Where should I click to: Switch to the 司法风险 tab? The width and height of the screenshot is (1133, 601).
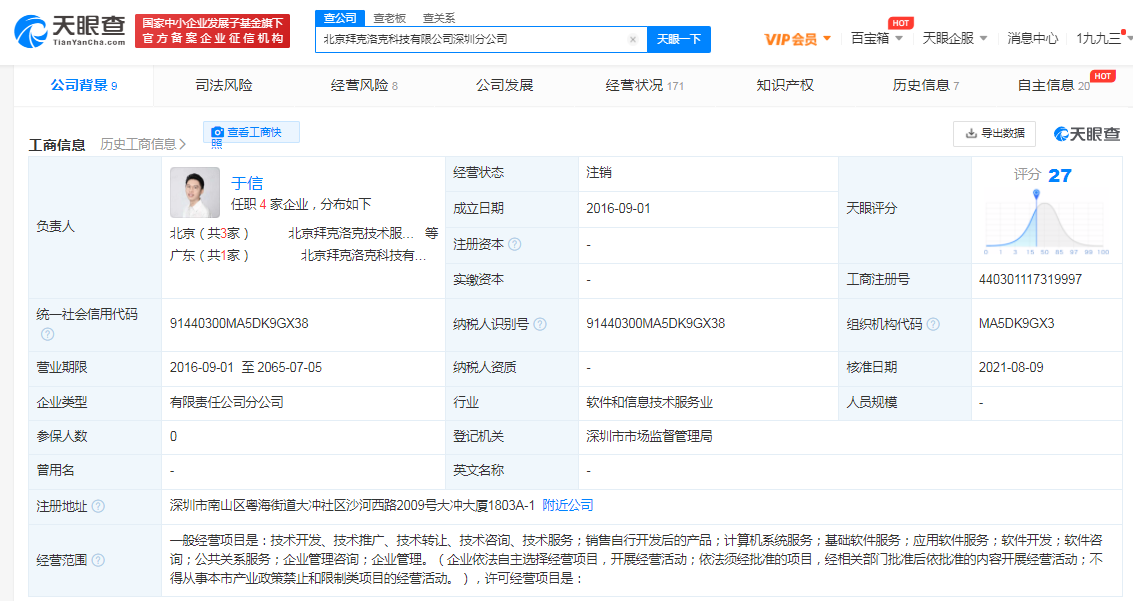224,85
